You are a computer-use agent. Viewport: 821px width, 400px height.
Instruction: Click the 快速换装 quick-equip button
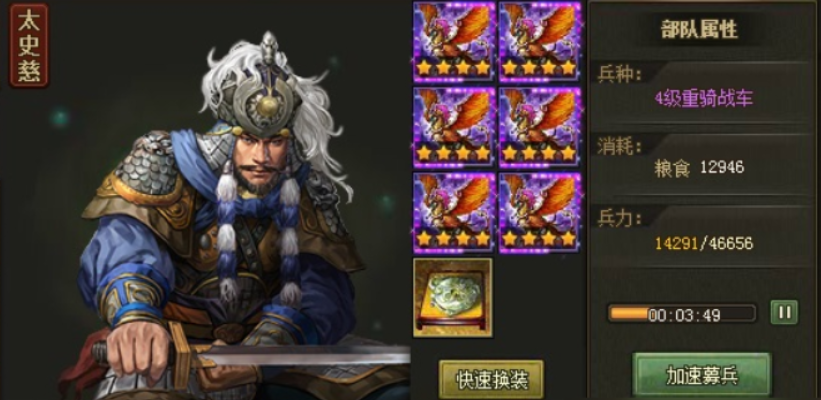491,378
